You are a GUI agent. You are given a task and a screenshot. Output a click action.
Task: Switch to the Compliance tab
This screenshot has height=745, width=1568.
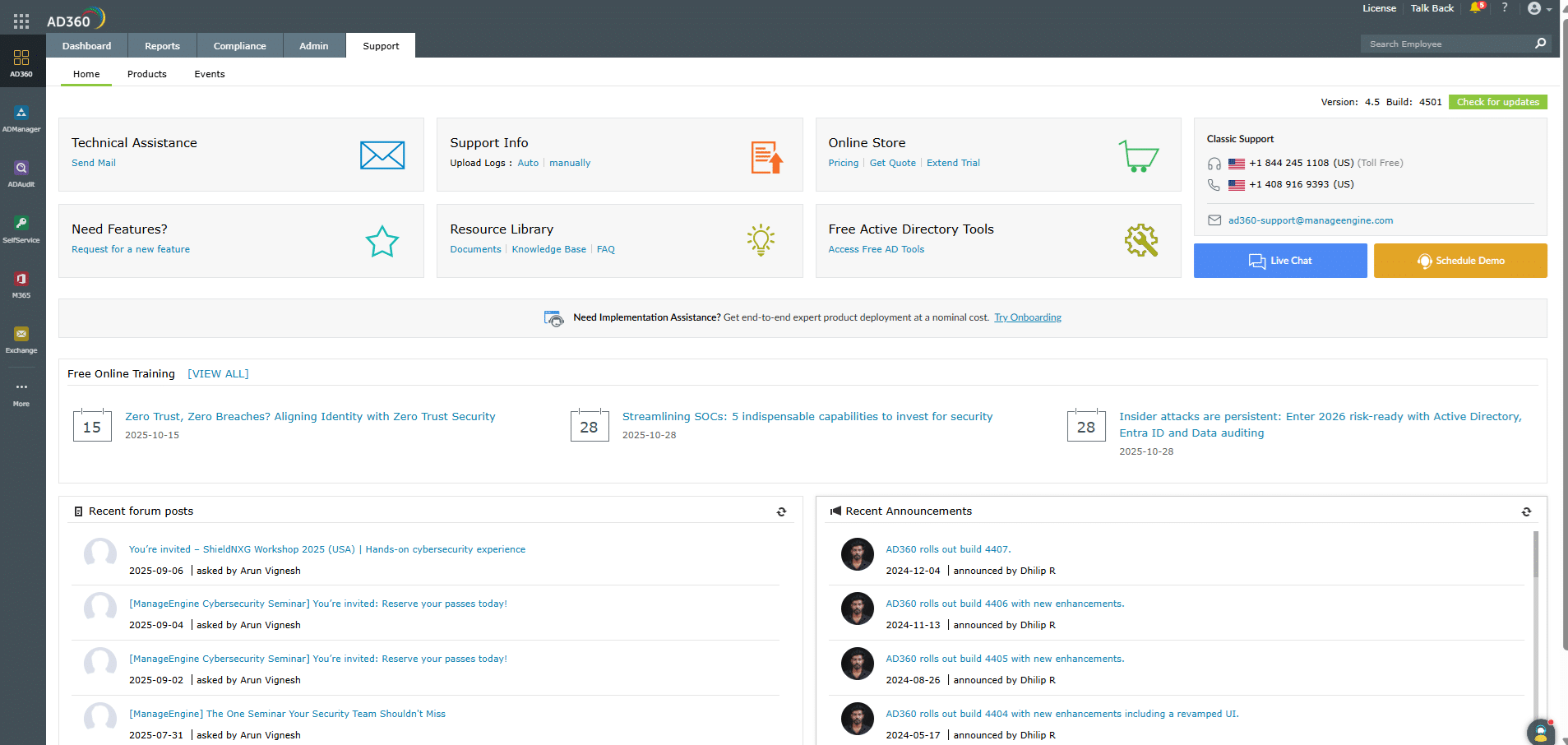(240, 46)
